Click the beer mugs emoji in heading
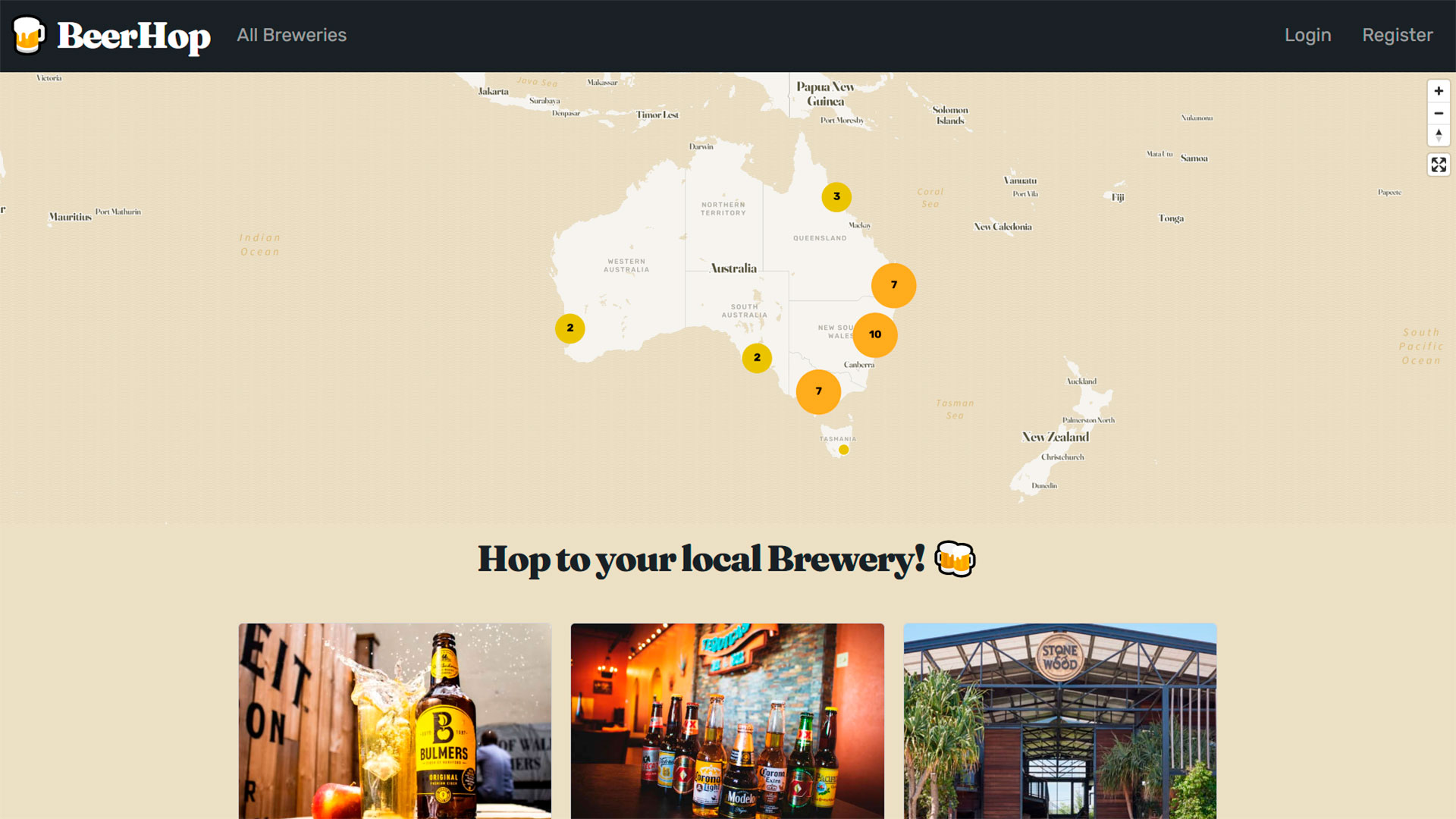Image resolution: width=1456 pixels, height=819 pixels. coord(955,559)
